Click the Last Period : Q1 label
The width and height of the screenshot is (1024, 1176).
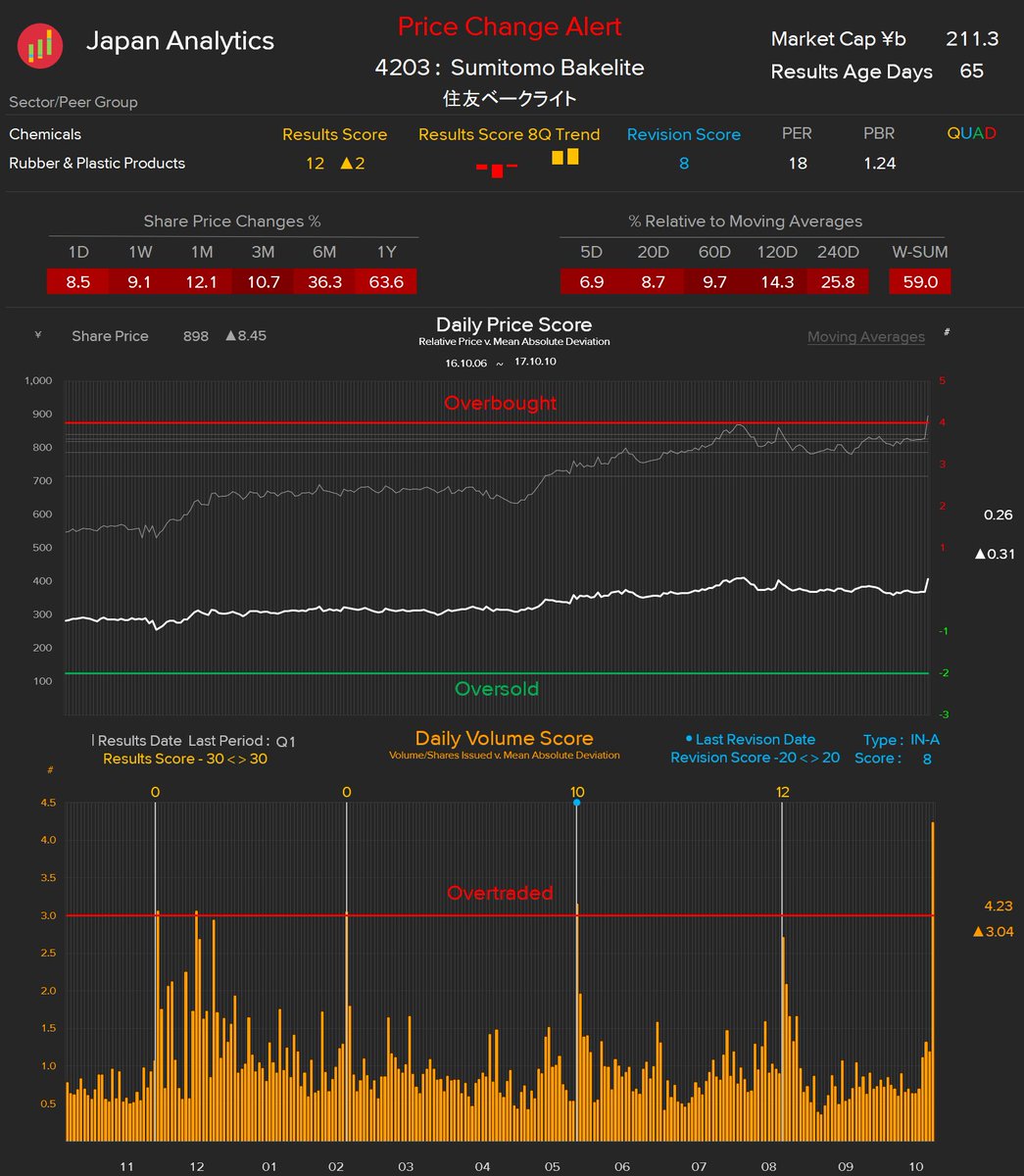[x=242, y=741]
